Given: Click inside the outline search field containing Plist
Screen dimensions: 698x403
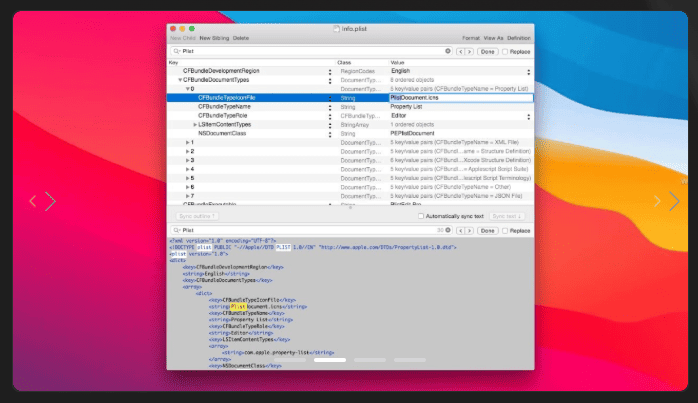Looking at the screenshot, I should tap(312, 51).
